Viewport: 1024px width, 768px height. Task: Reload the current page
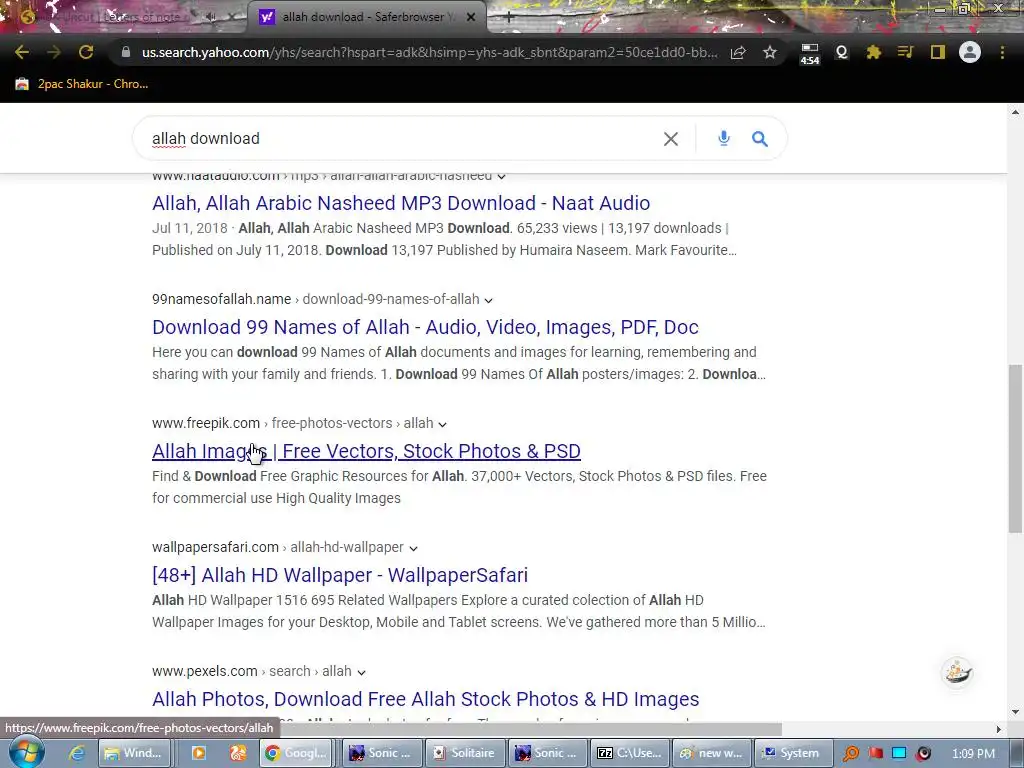[x=86, y=52]
